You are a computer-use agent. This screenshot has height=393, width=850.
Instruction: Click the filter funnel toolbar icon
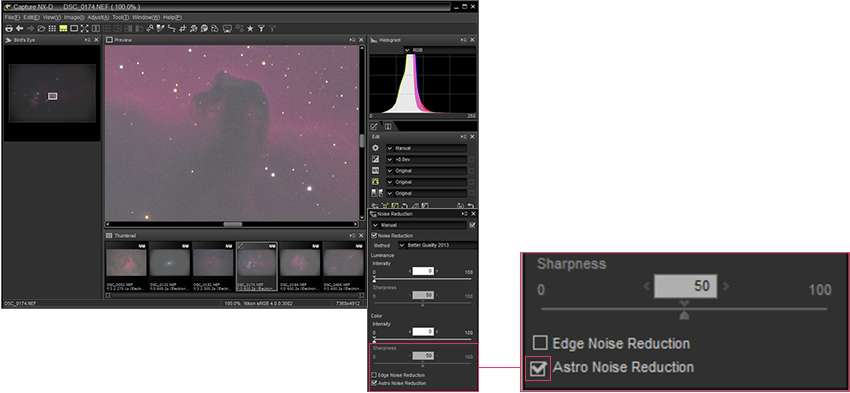click(x=261, y=28)
